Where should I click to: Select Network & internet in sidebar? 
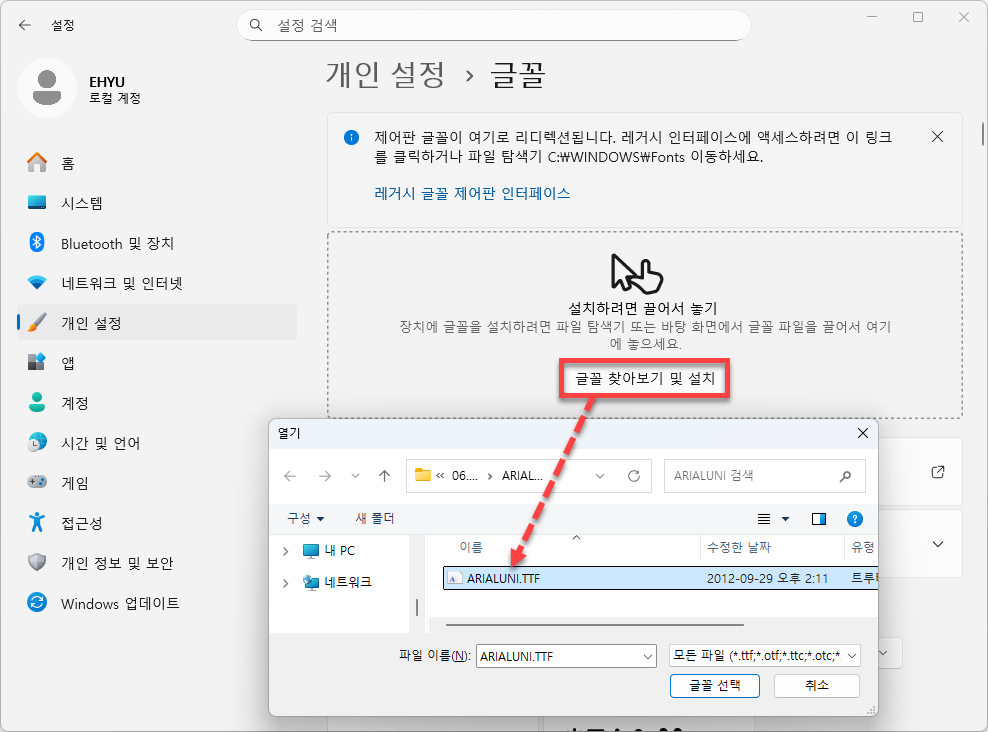click(121, 283)
